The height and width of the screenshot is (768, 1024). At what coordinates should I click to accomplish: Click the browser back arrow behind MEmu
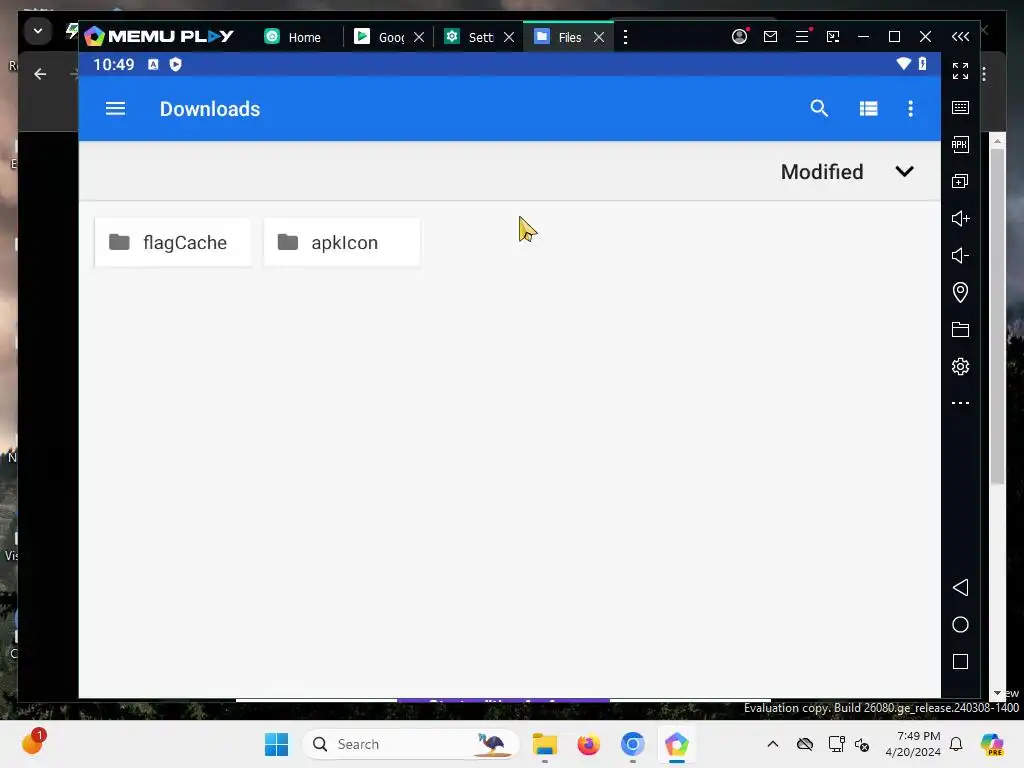coord(40,74)
